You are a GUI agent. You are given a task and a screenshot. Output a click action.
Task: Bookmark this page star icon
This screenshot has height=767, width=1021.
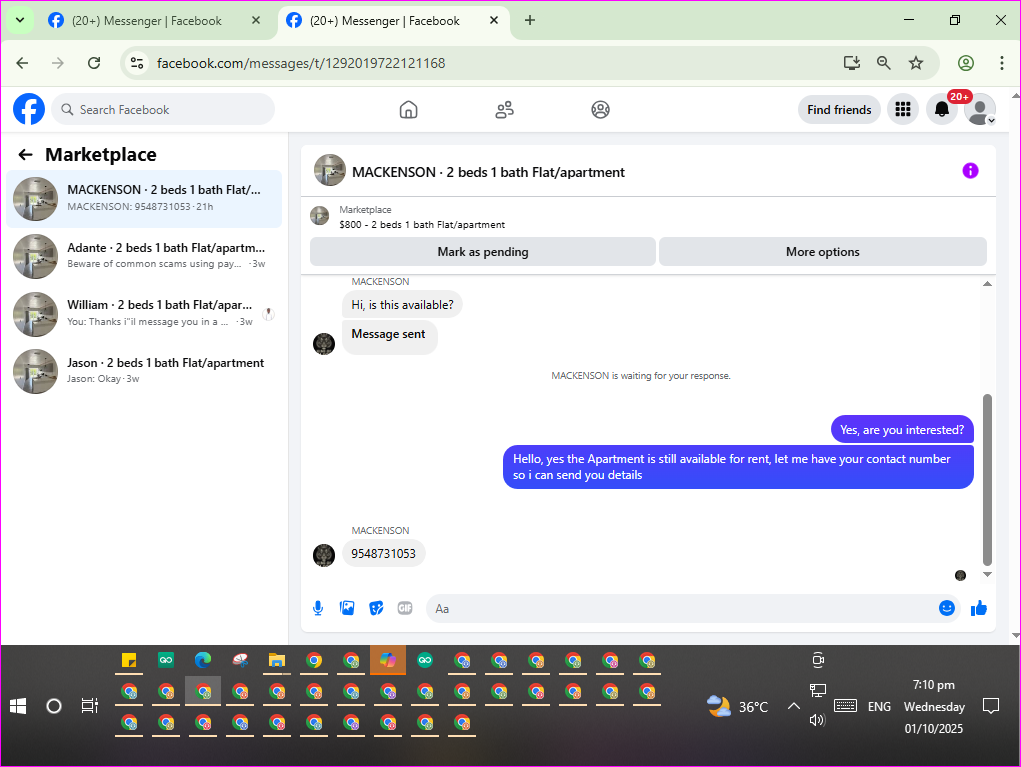point(916,63)
